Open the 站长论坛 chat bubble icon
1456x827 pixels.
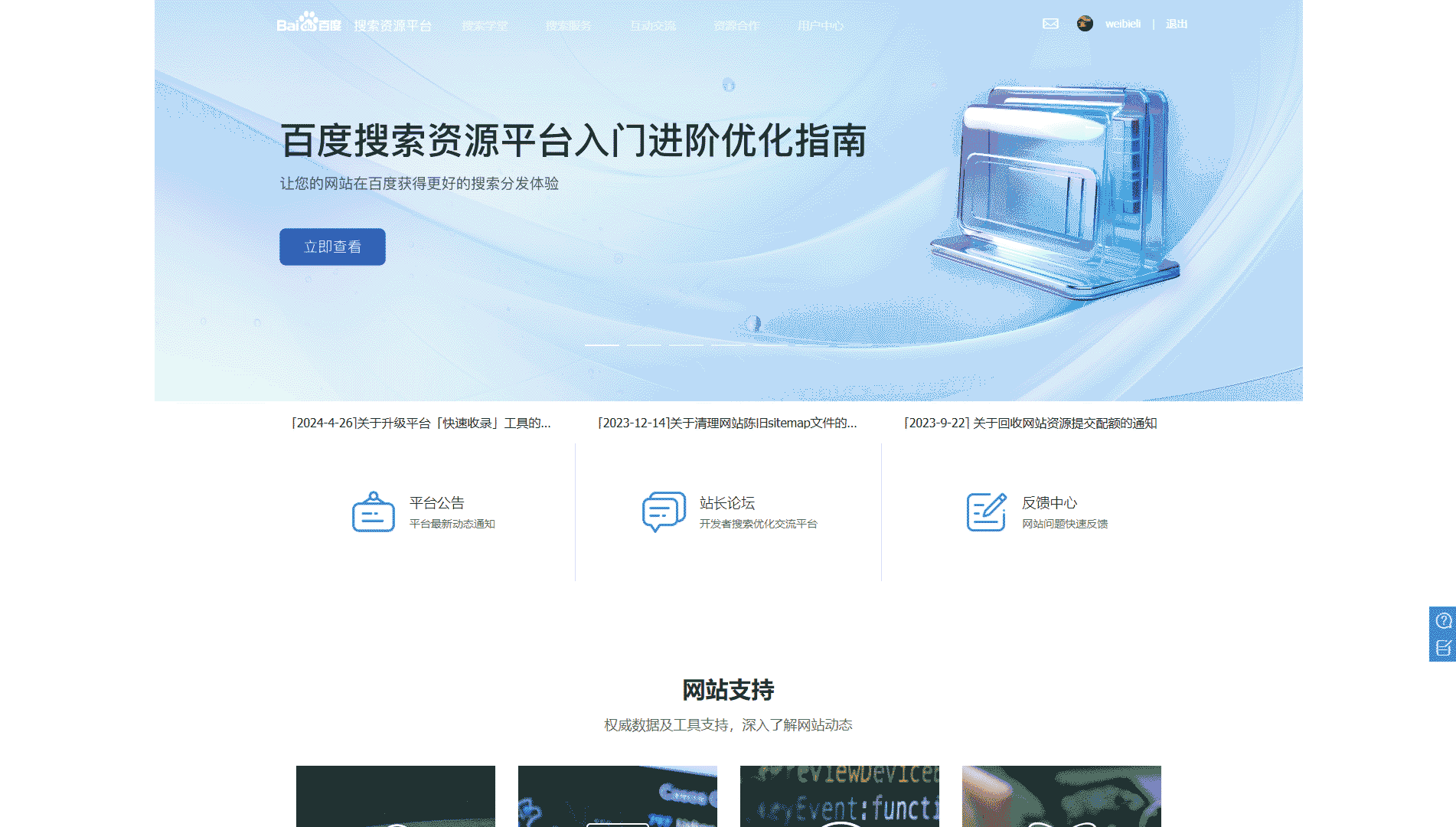click(664, 512)
